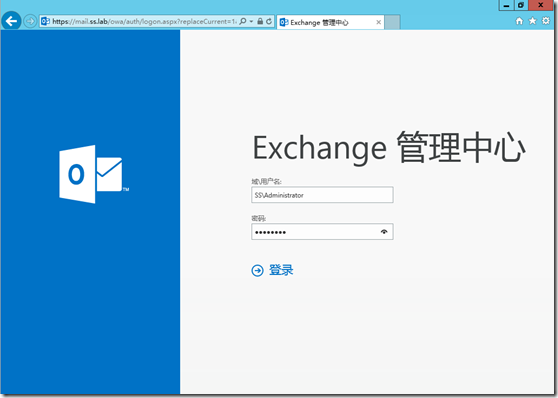Minimize the browser window
This screenshot has height=398, width=558.
(x=506, y=5)
